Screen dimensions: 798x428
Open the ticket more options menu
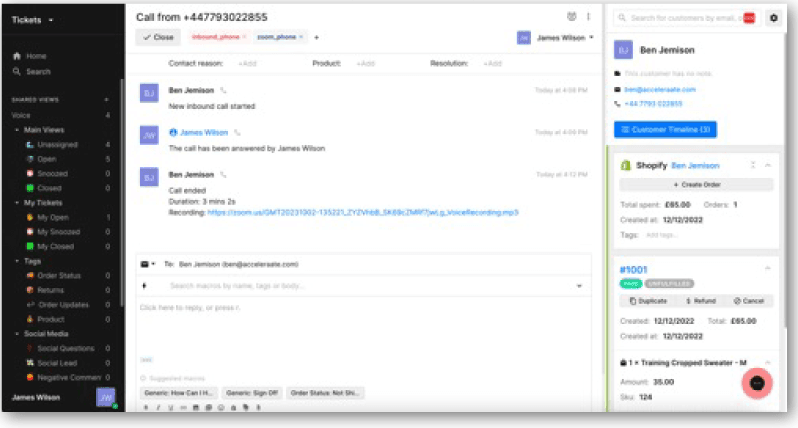588,17
